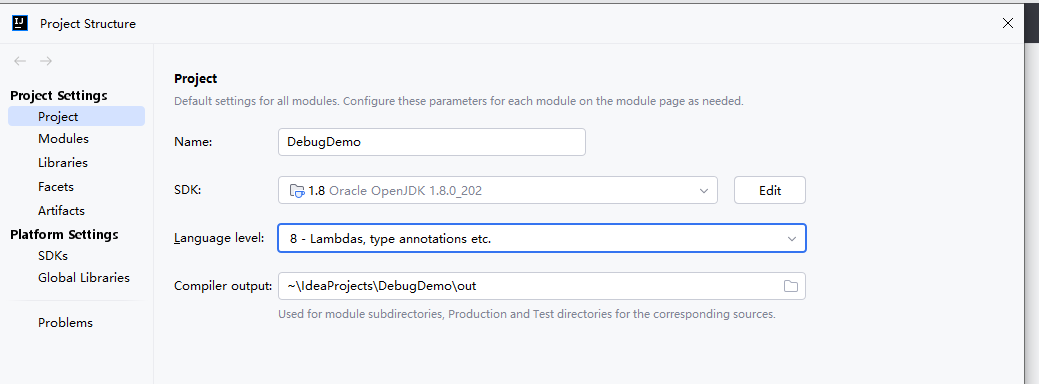Click the Name field containing DebugDemo
Screen dimensions: 1039x384
pyautogui.click(x=431, y=142)
